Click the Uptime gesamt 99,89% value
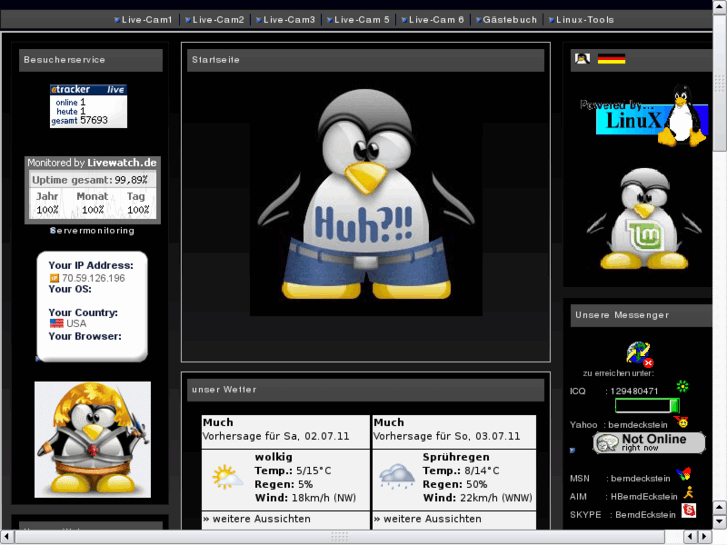The height and width of the screenshot is (545, 727). [131, 180]
